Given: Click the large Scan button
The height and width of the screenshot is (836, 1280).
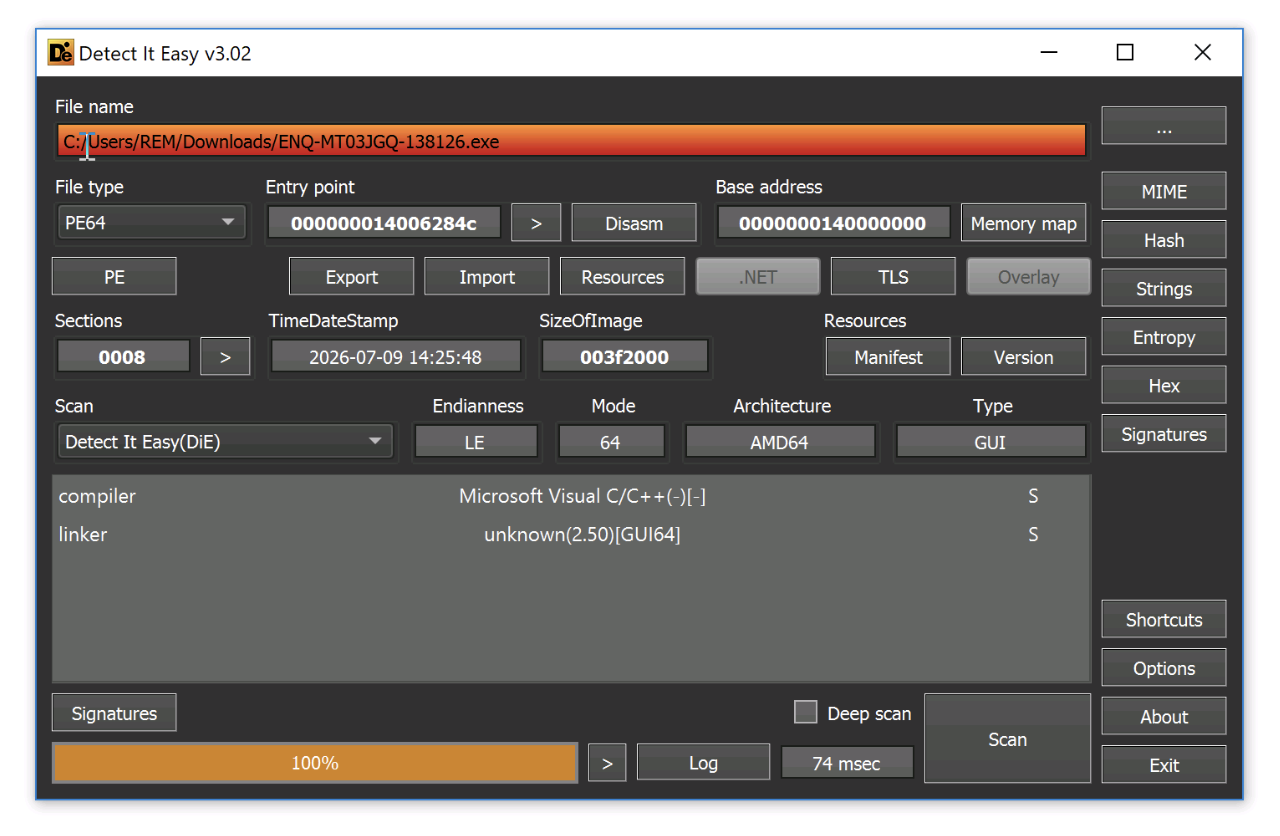Looking at the screenshot, I should click(1007, 739).
